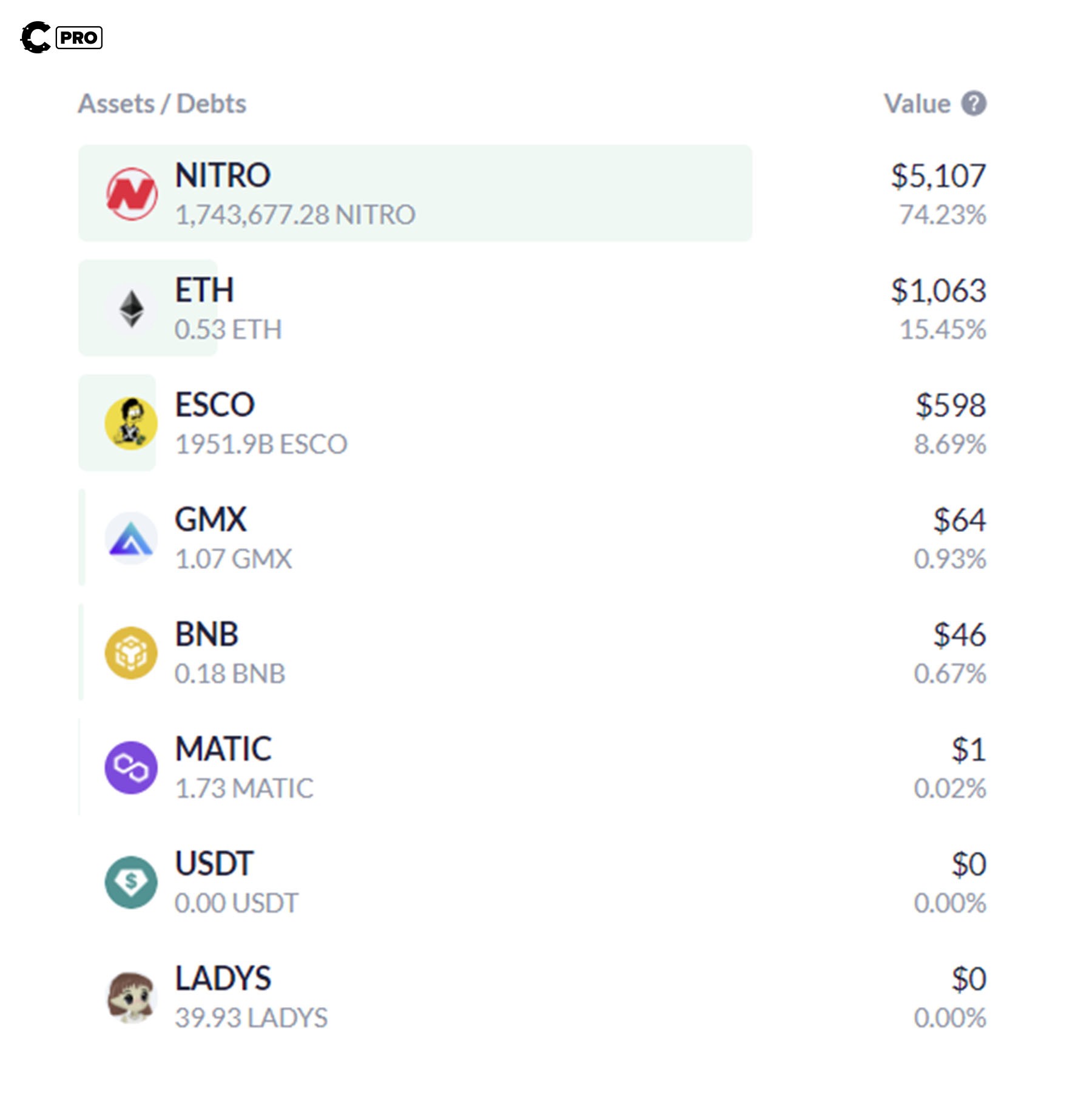Click the LADYS character avatar
This screenshot has height=1118, width=1092.
click(x=131, y=997)
